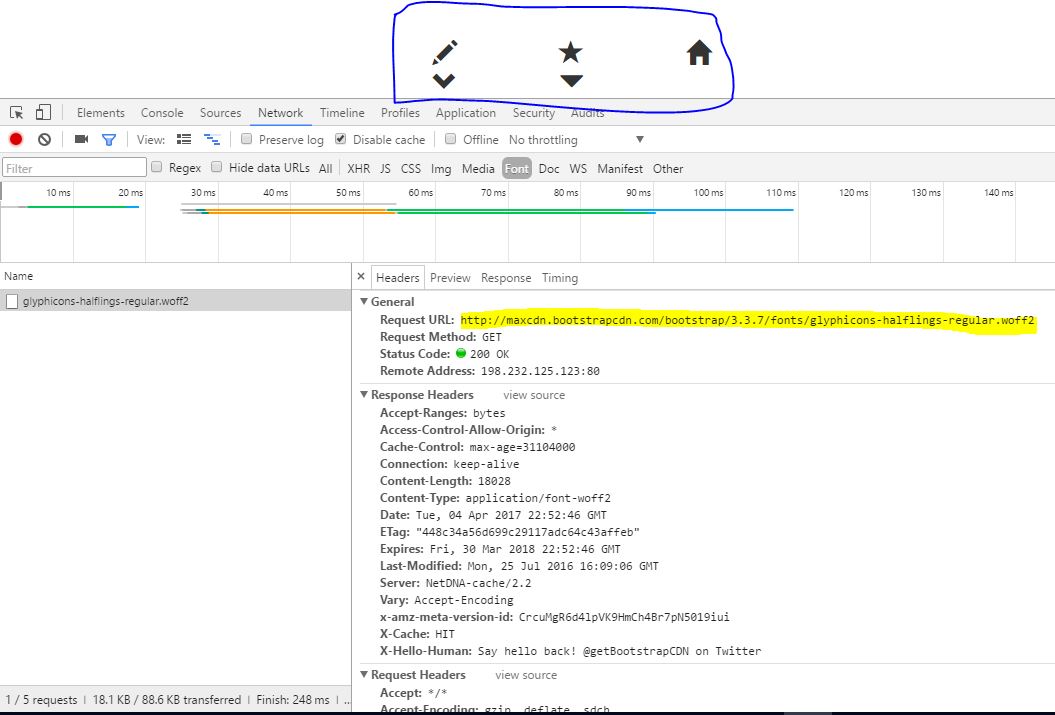Click the inspect element picker icon

click(x=17, y=113)
